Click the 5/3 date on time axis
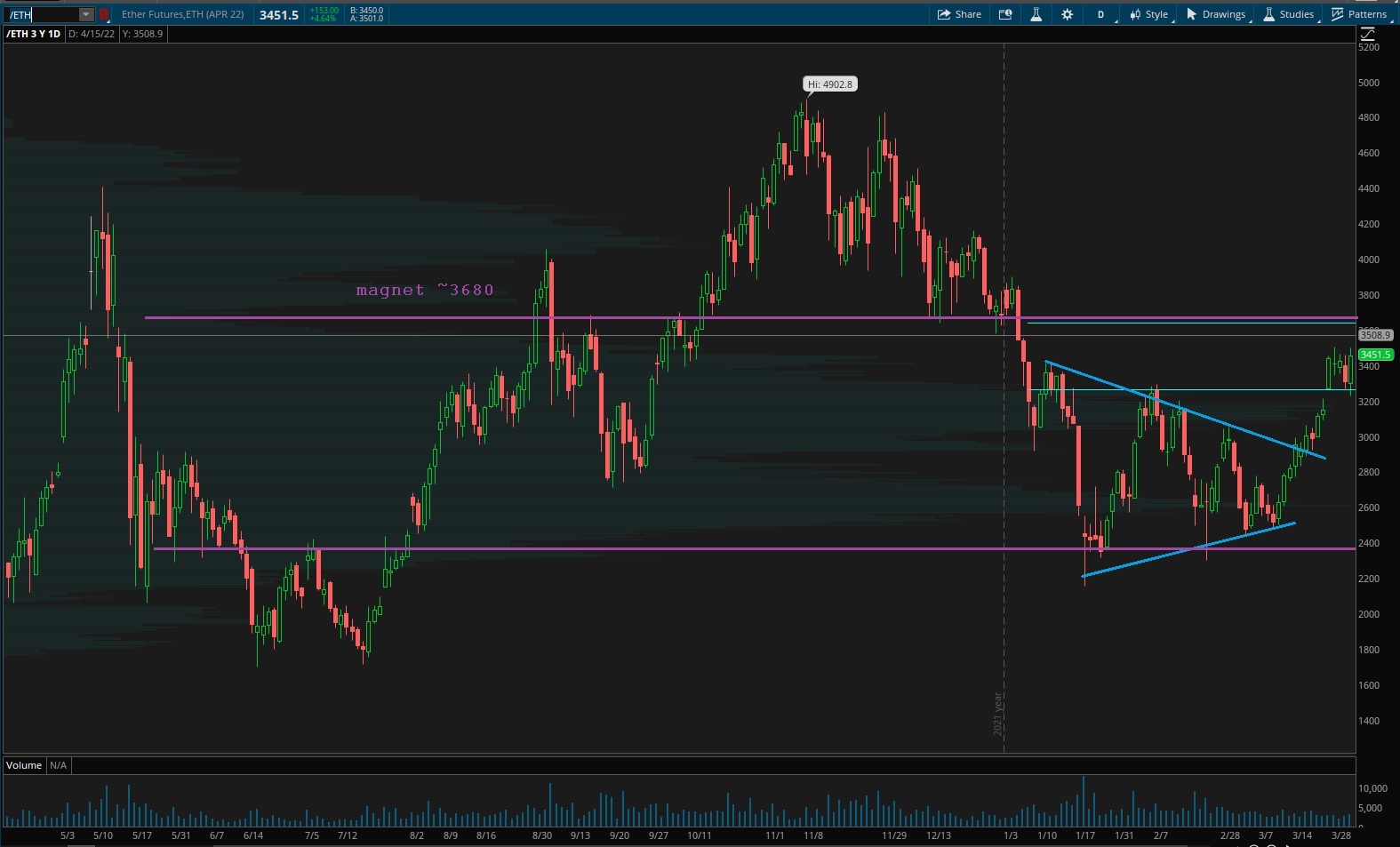 68,835
